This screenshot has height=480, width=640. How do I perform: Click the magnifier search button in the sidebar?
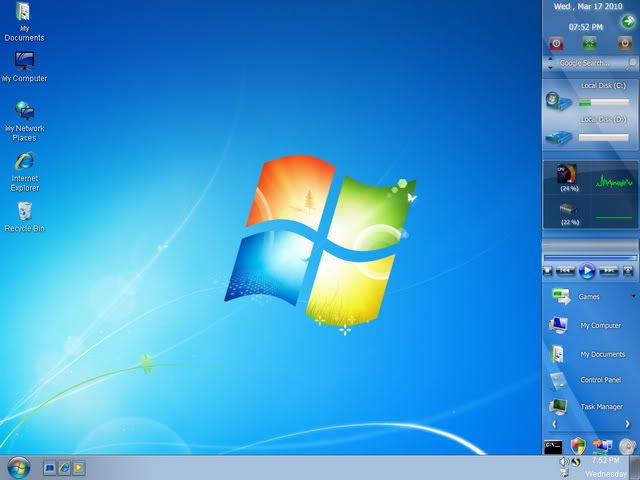[633, 62]
